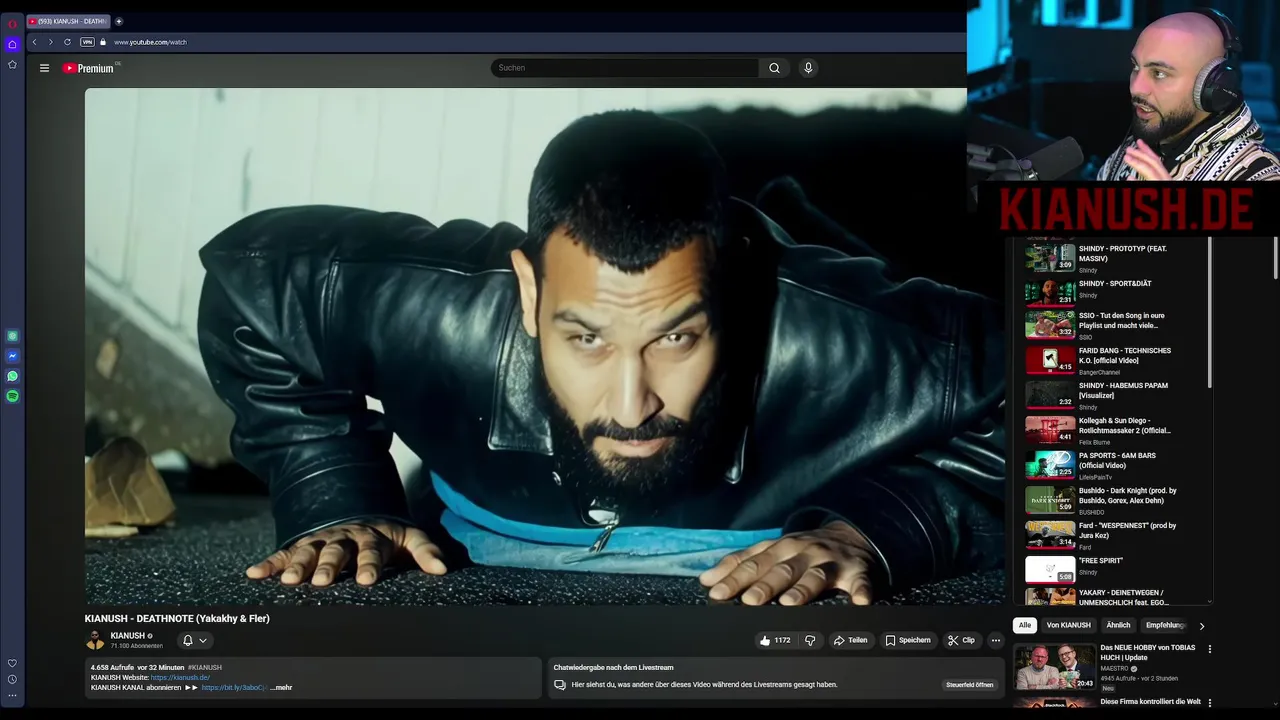Image resolution: width=1280 pixels, height=720 pixels.
Task: Play Kollegah & Sun Diego Rotlichtmassaker 2
Action: pos(1112,431)
